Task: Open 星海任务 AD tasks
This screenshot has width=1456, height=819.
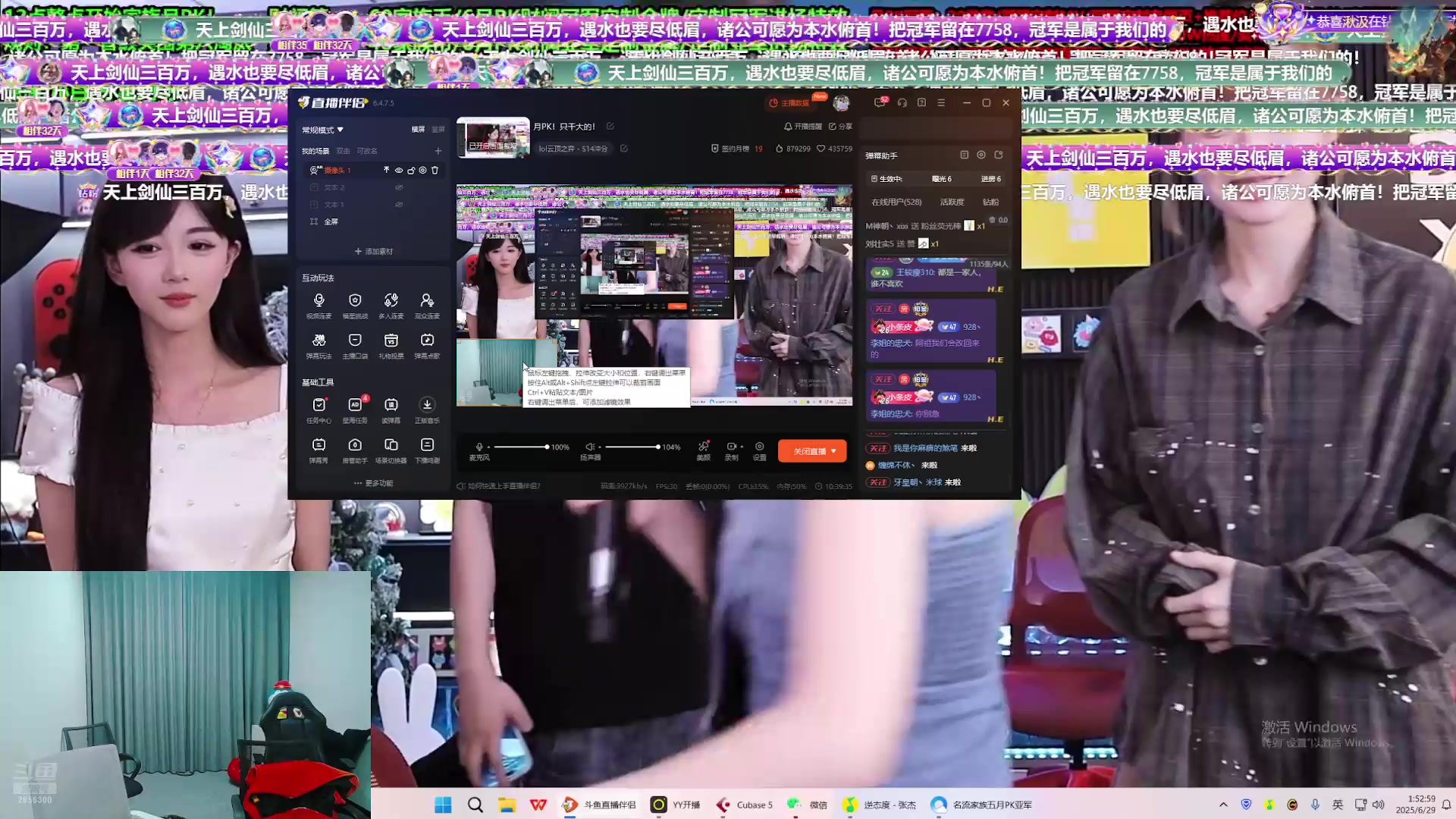Action: (355, 410)
